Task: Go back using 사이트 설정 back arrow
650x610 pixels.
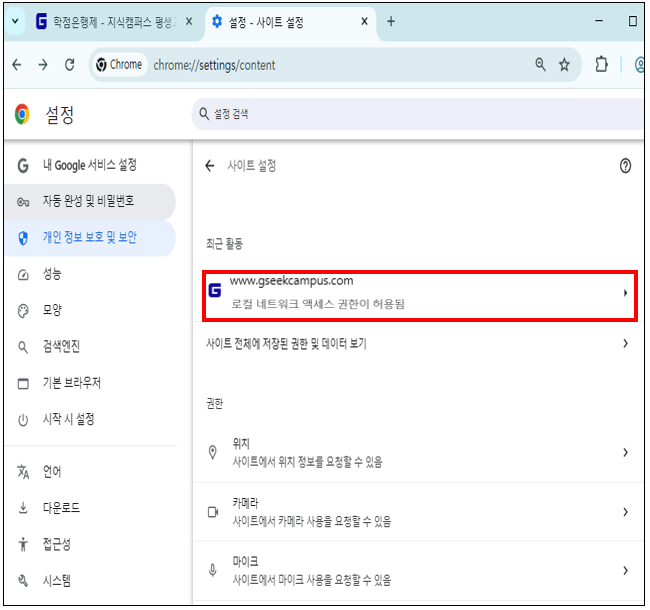Action: click(210, 166)
